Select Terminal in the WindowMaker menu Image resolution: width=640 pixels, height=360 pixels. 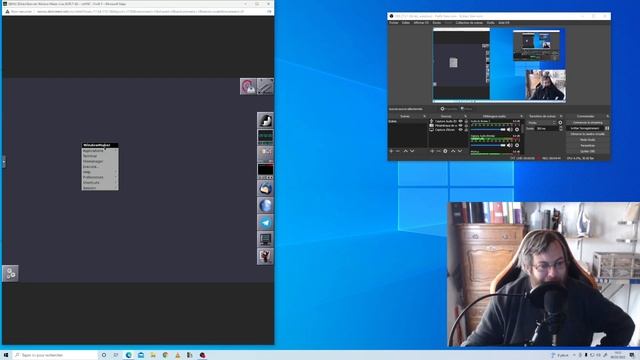tap(100, 156)
